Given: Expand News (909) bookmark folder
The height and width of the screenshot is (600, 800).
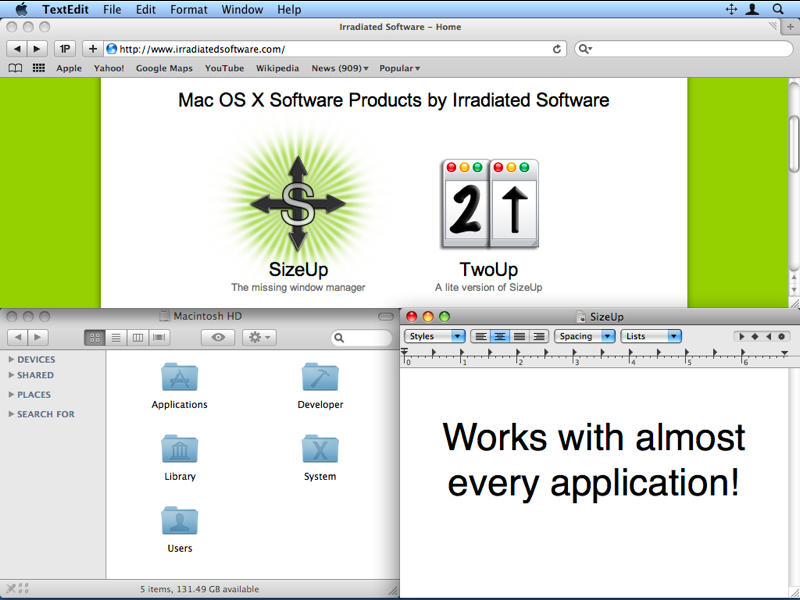Looking at the screenshot, I should [340, 68].
